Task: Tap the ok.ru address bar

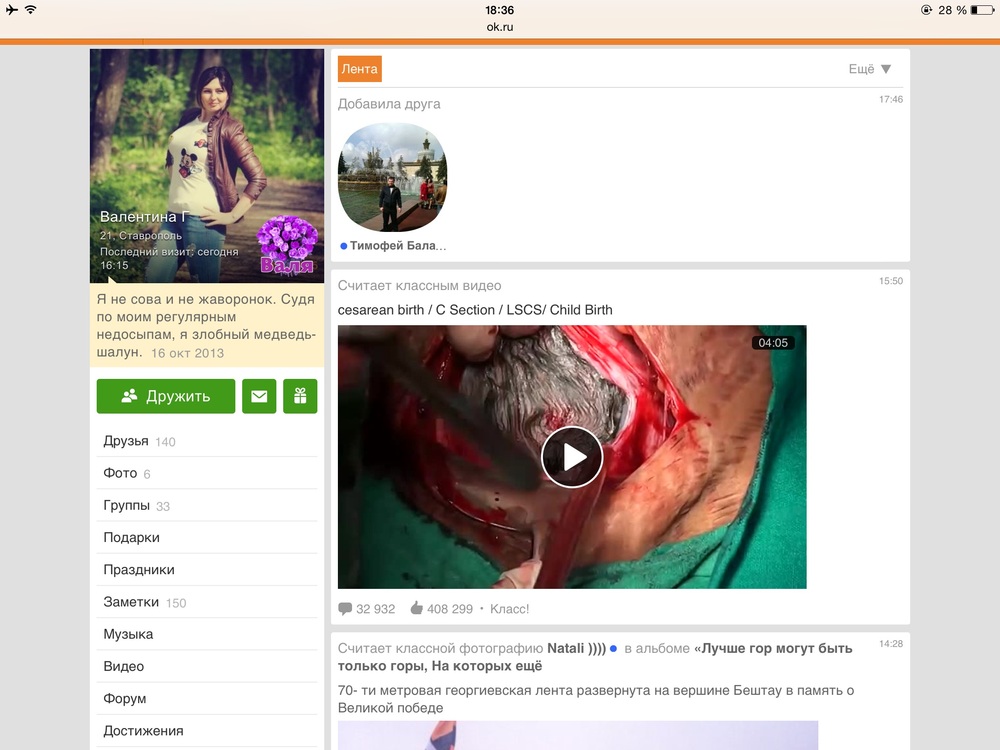Action: [x=500, y=27]
